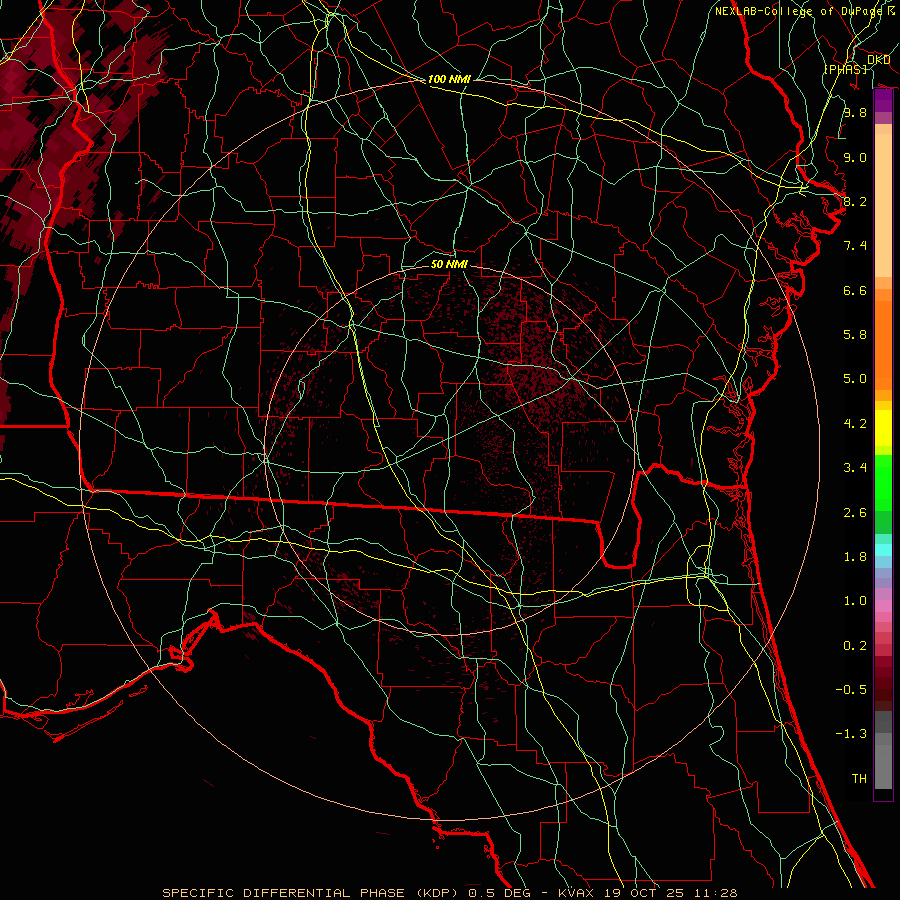Pick the yellow band of the color scale
900x900 pixels.
(x=883, y=428)
